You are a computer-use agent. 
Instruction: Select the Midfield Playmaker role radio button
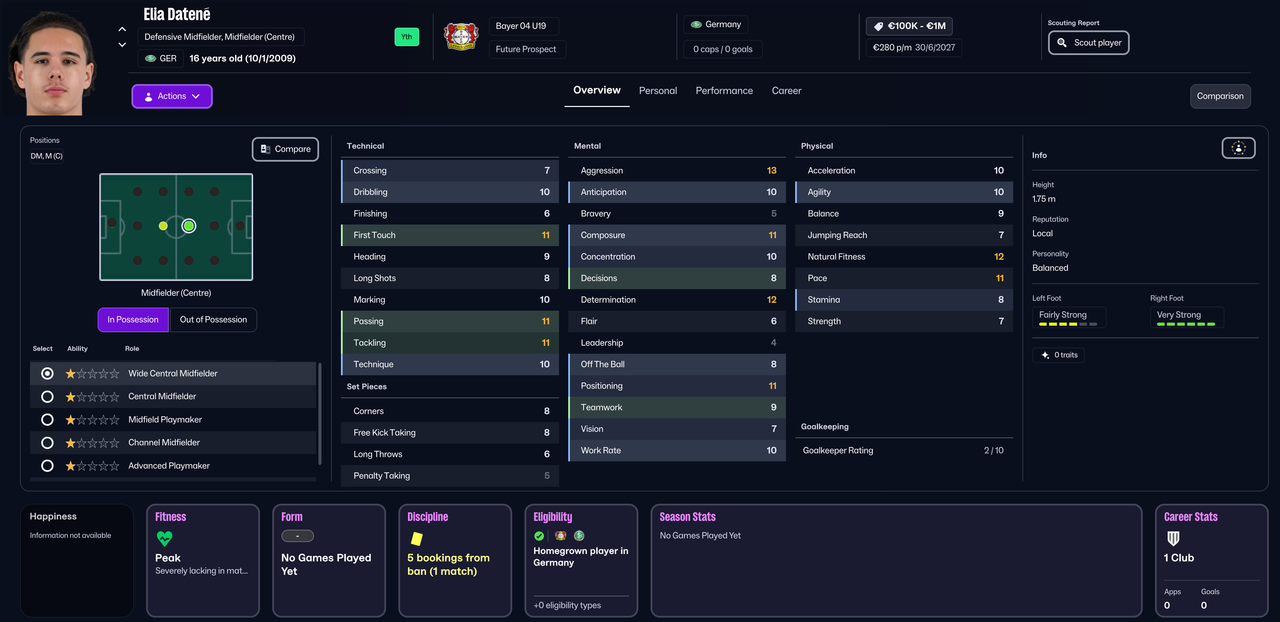pos(47,420)
